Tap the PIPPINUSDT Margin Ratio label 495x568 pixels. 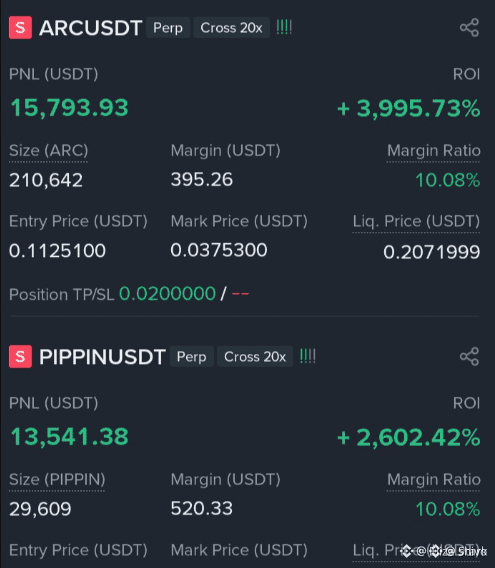(434, 479)
